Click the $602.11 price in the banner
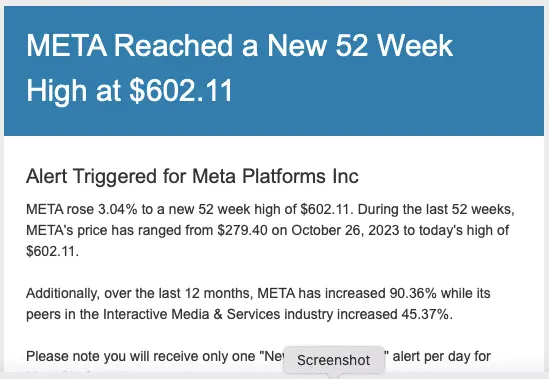The image size is (549, 379). pyautogui.click(x=181, y=91)
